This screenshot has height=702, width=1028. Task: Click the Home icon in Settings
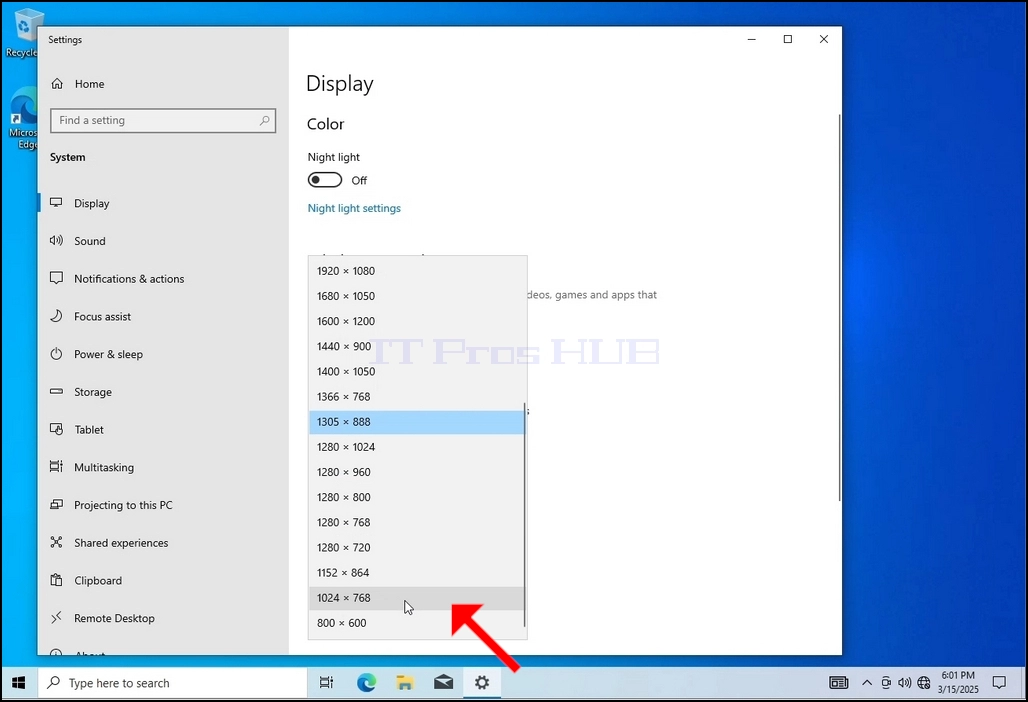point(57,84)
